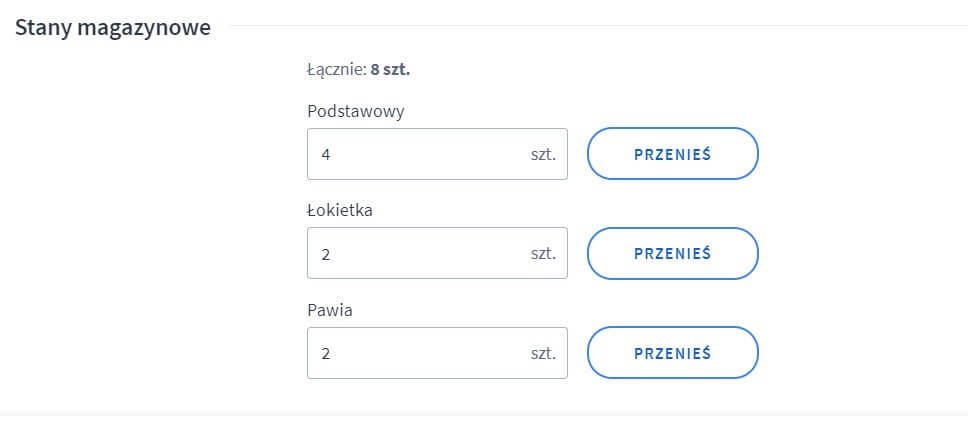
Task: Click the Łącznie total label
Action: [336, 71]
